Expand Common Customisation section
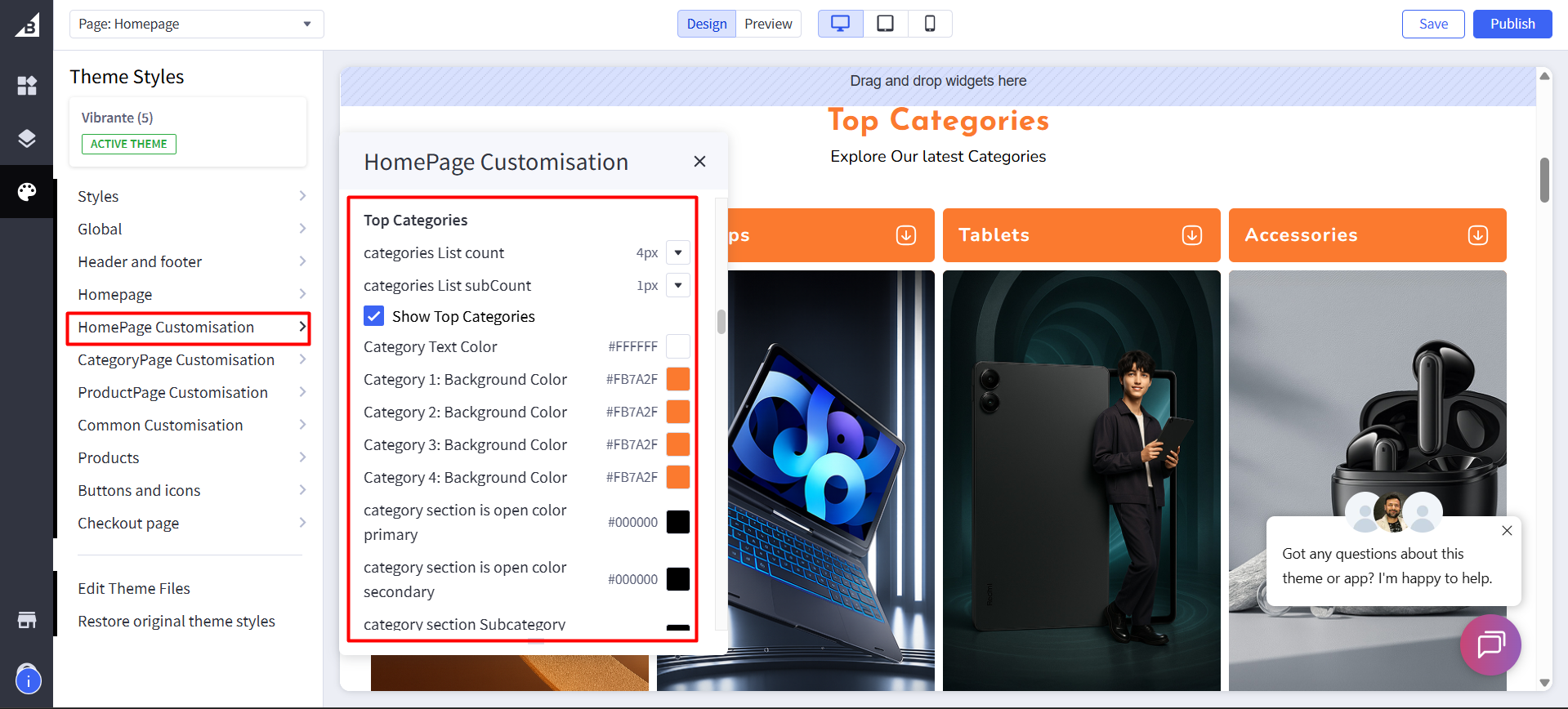The width and height of the screenshot is (1568, 709). tap(192, 425)
